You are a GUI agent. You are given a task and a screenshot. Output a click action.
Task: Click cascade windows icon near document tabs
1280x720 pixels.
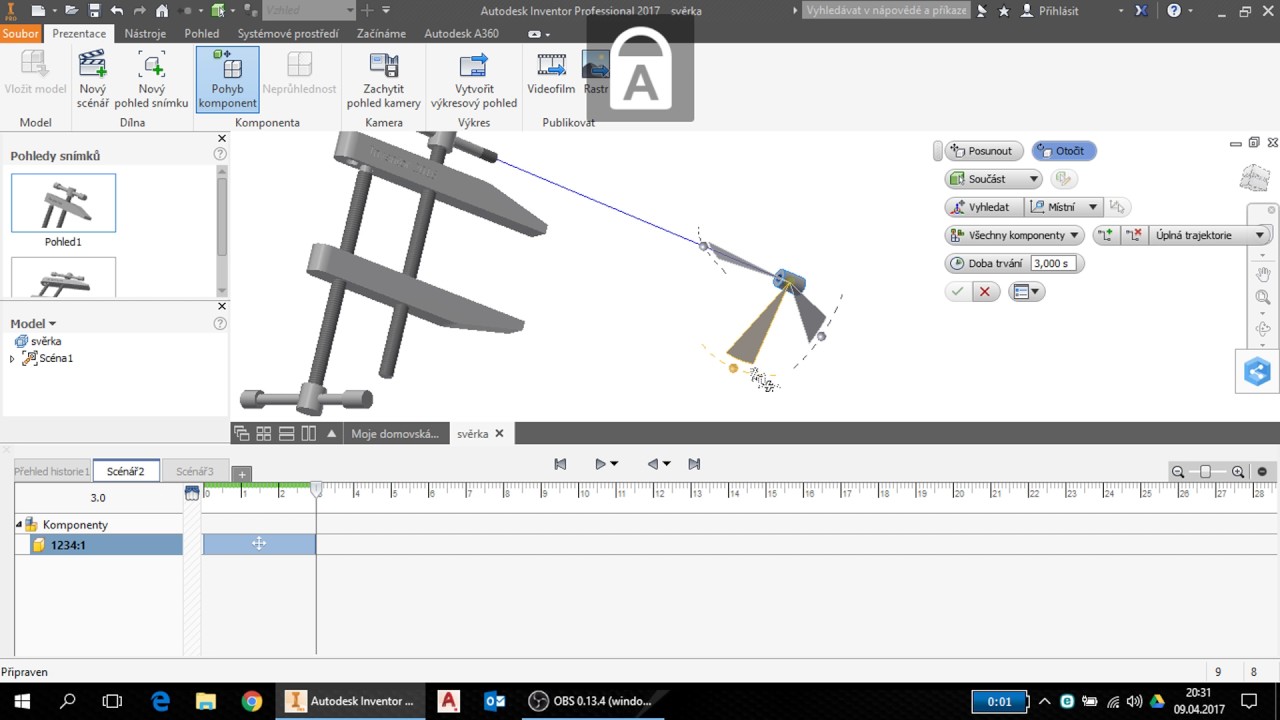(241, 433)
